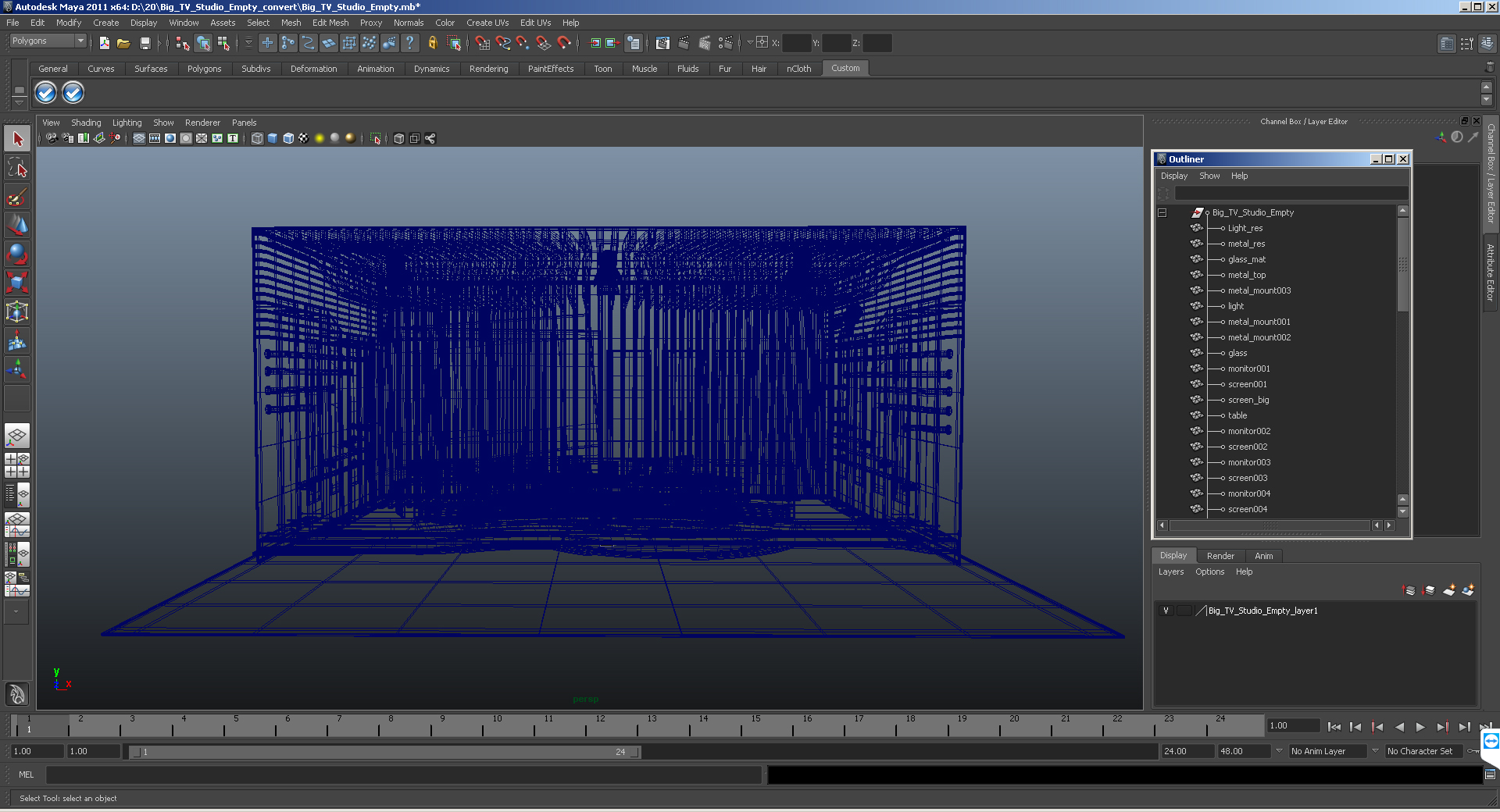Select screen_big in the Outliner

pos(1248,400)
